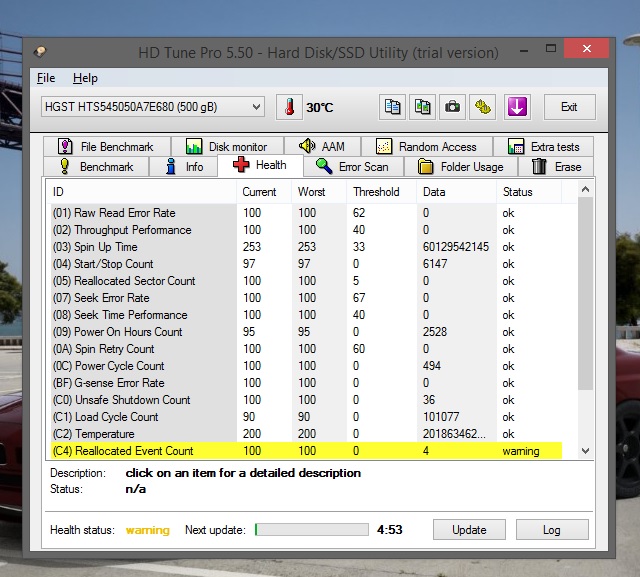
Task: Select Power Cycle Count row
Action: 306,366
